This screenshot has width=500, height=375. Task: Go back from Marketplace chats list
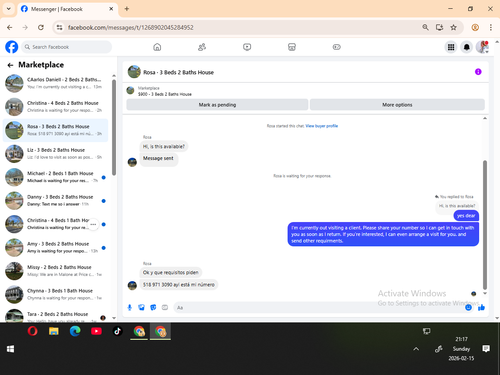click(10, 65)
